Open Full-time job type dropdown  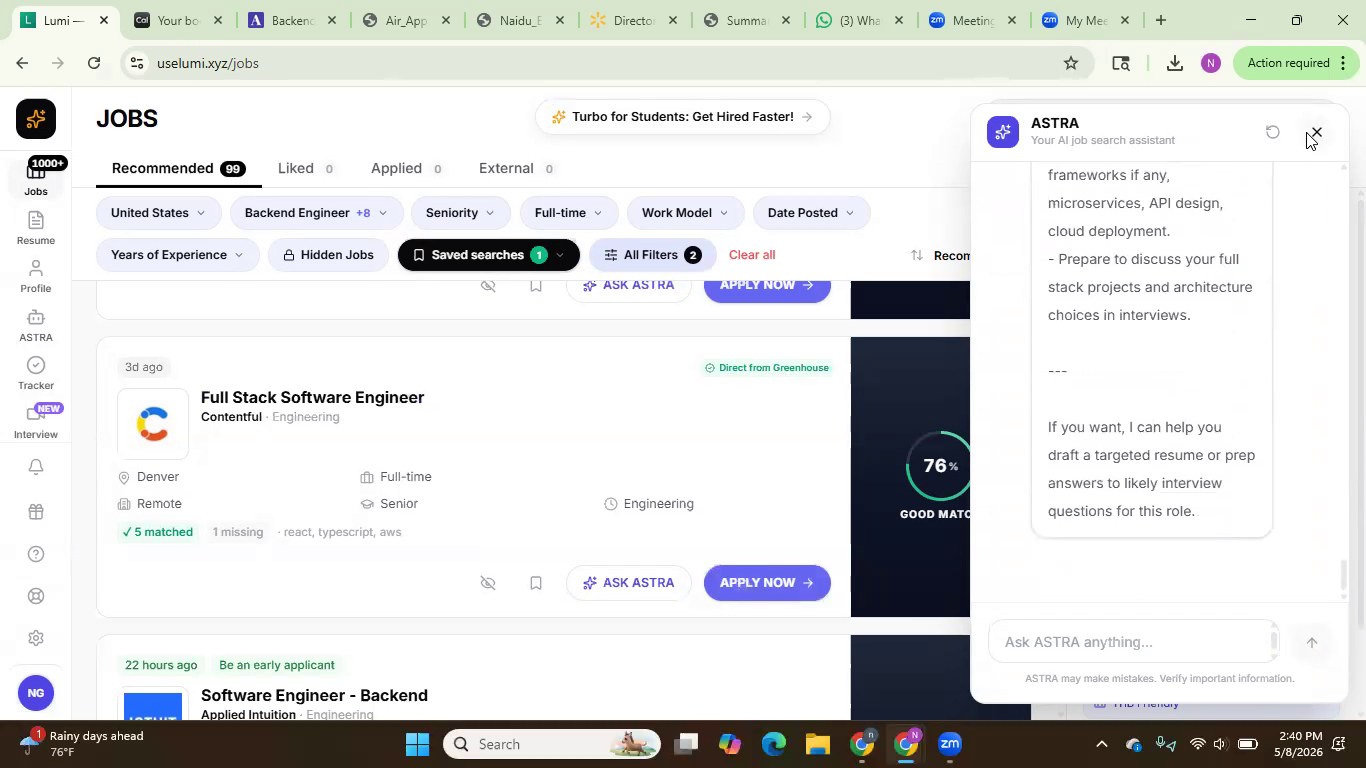pos(569,213)
